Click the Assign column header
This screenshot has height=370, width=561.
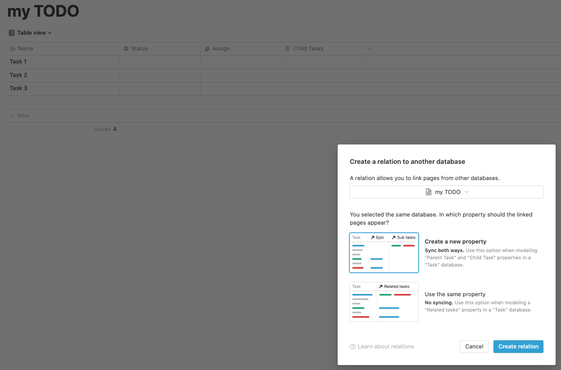tap(241, 48)
